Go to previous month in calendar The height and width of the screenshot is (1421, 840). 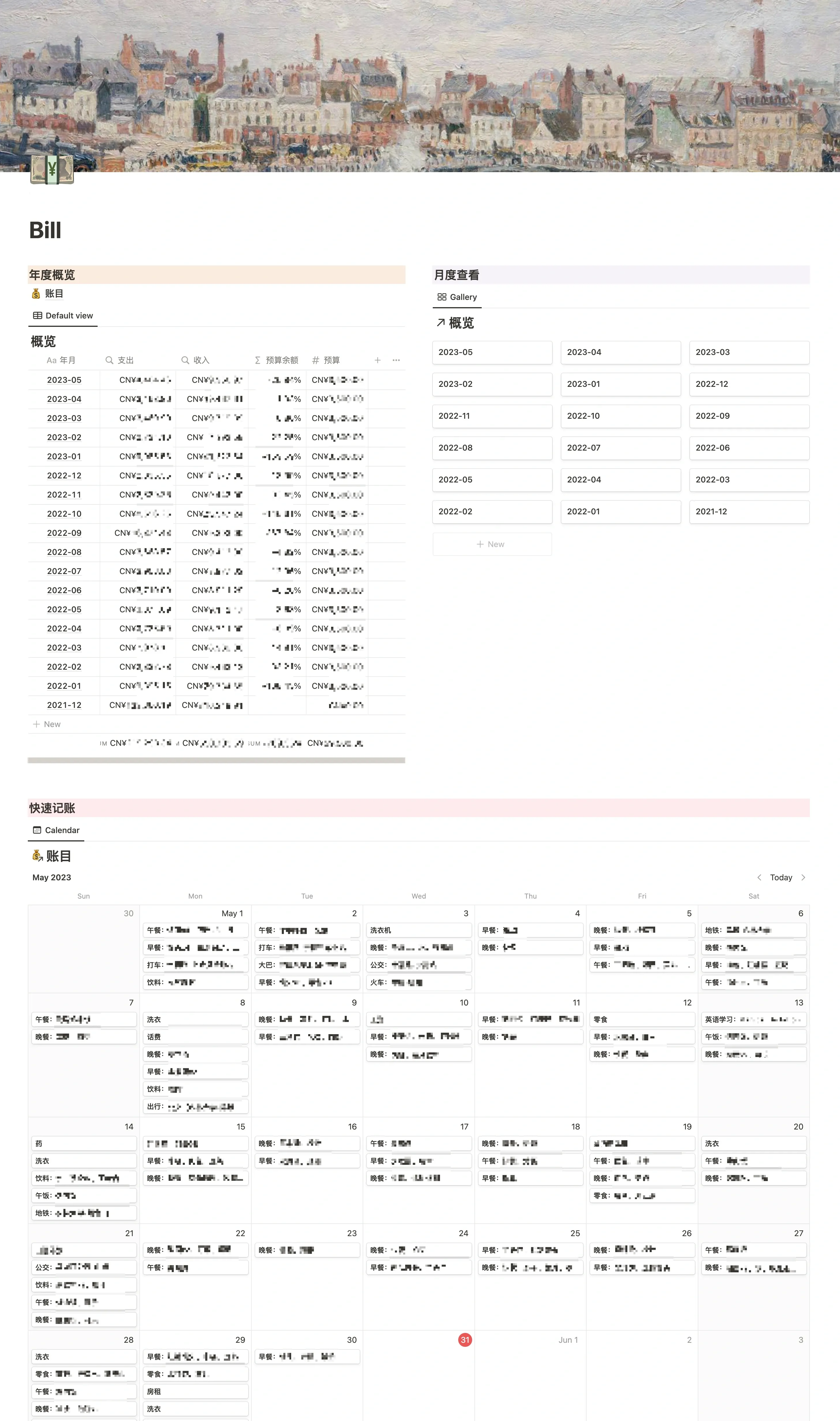coord(759,877)
